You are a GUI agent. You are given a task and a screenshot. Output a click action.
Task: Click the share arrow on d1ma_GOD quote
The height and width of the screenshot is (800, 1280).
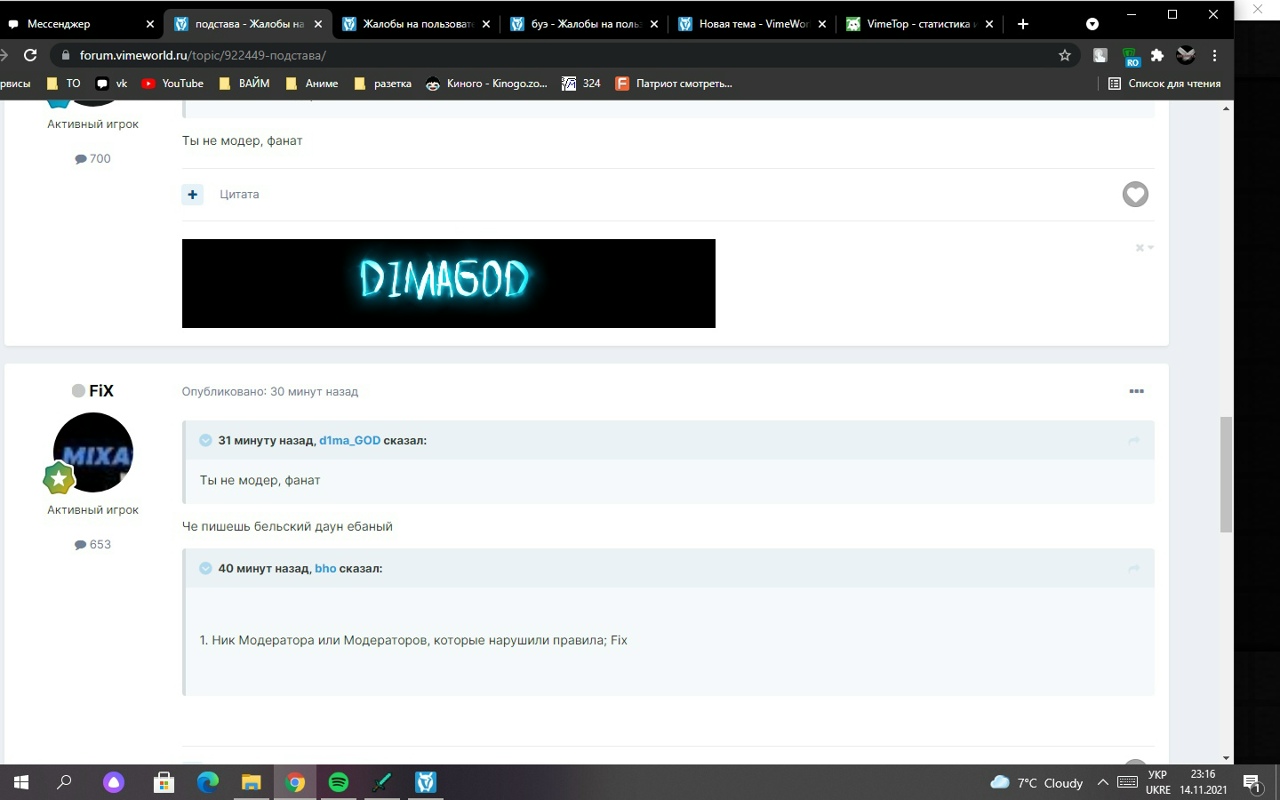1134,440
